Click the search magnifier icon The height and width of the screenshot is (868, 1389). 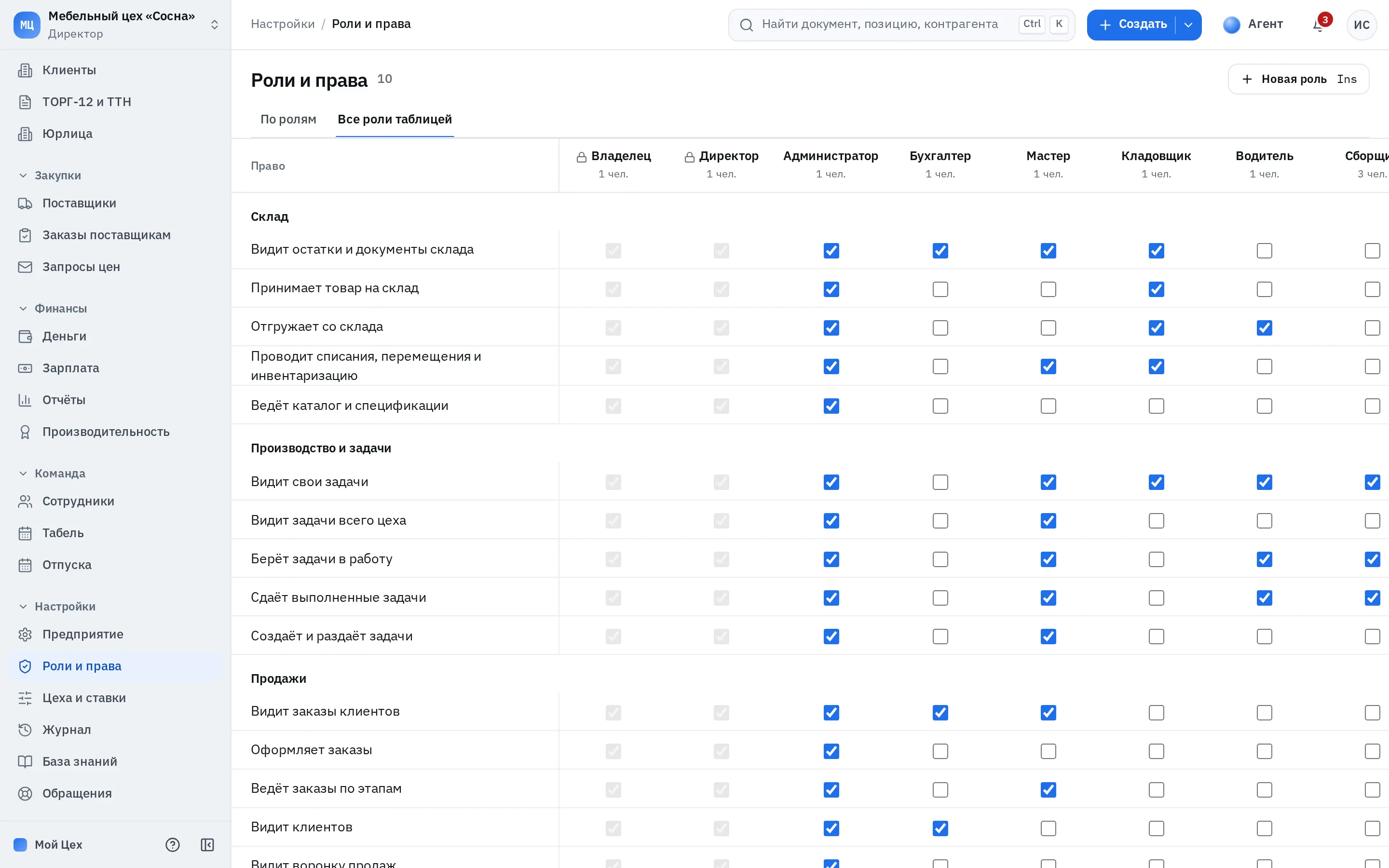point(746,25)
